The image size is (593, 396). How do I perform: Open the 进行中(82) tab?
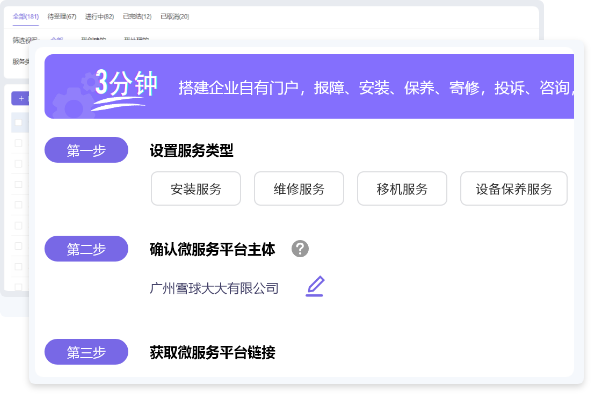click(99, 16)
